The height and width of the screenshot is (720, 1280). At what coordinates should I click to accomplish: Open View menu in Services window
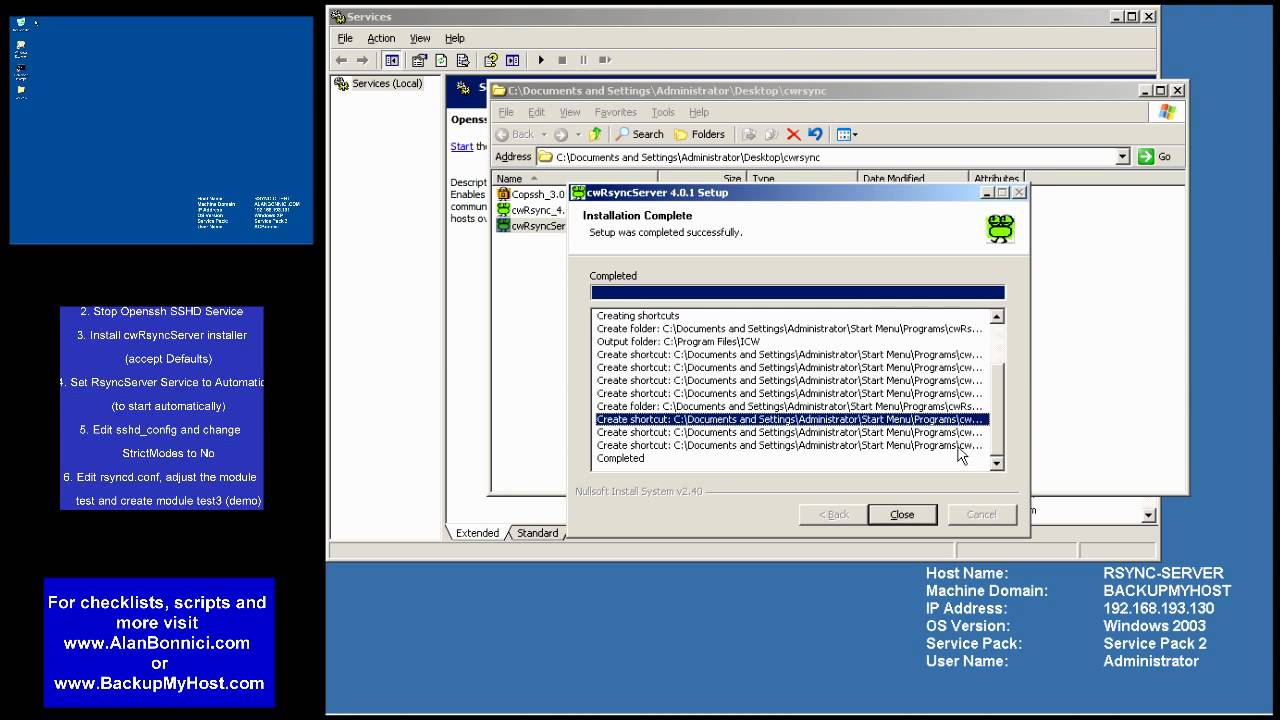(x=420, y=38)
